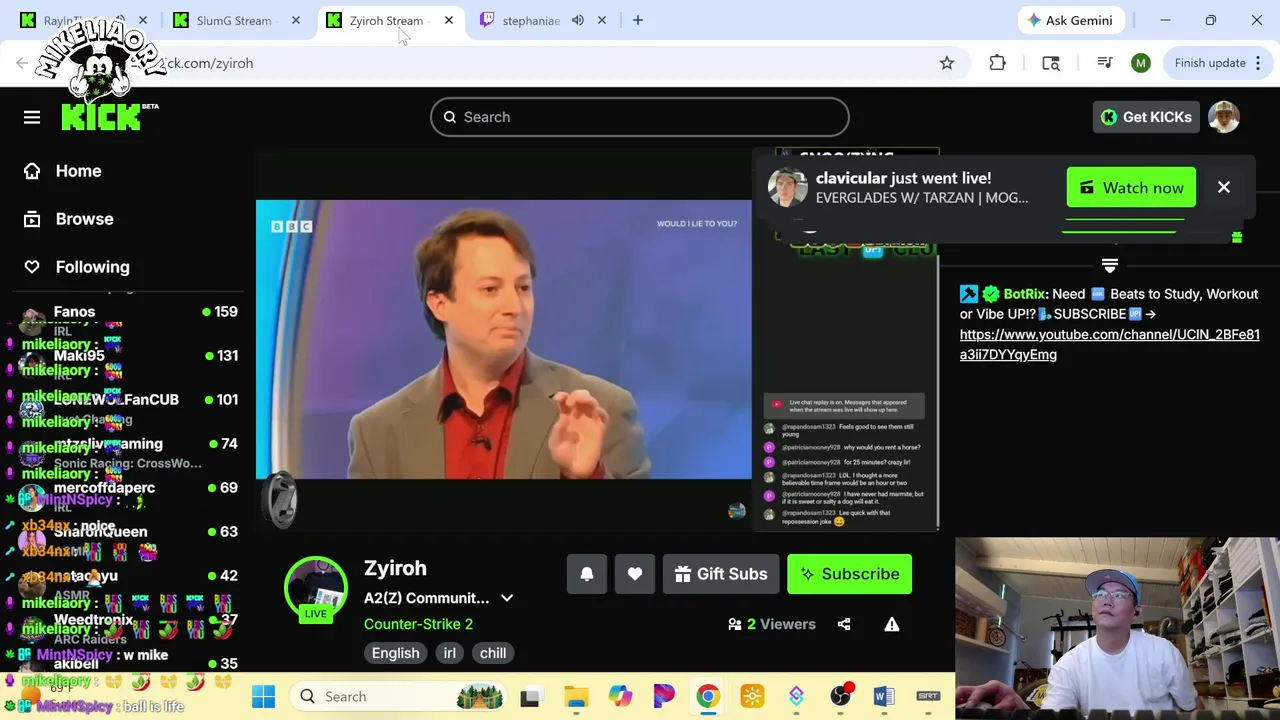Open the Chrome three-dot menu
Viewport: 1280px width, 720px height.
[1258, 63]
